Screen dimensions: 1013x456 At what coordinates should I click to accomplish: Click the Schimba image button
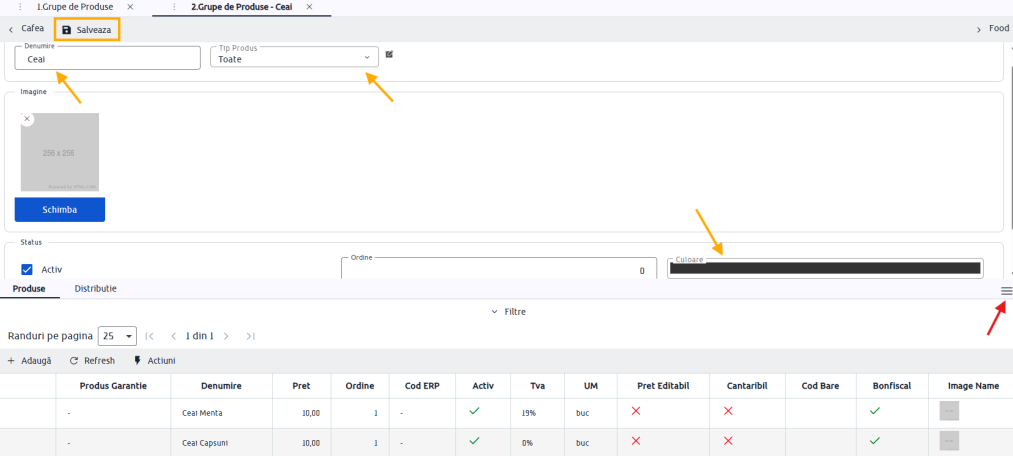click(x=60, y=210)
